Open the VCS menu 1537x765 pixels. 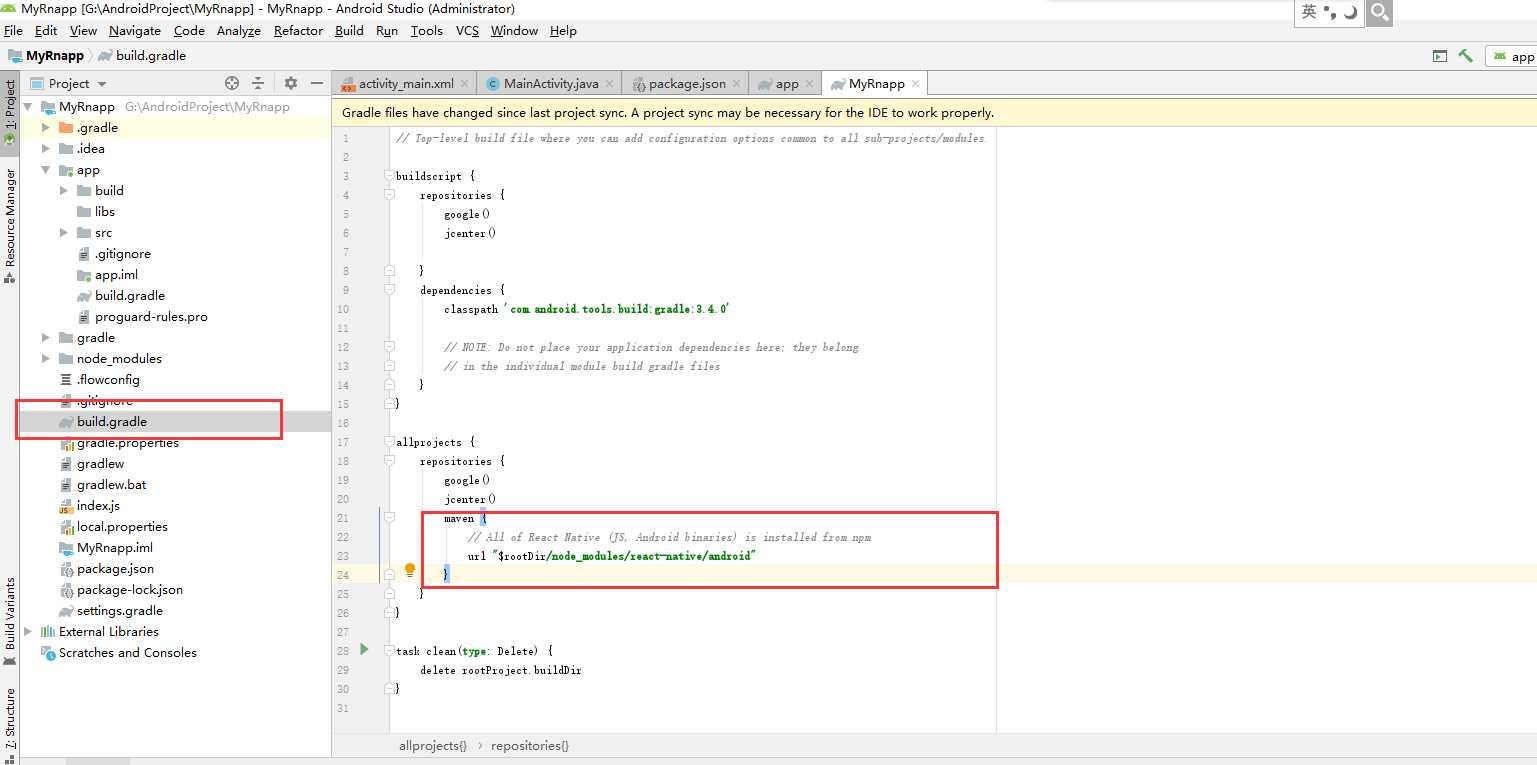coord(467,30)
